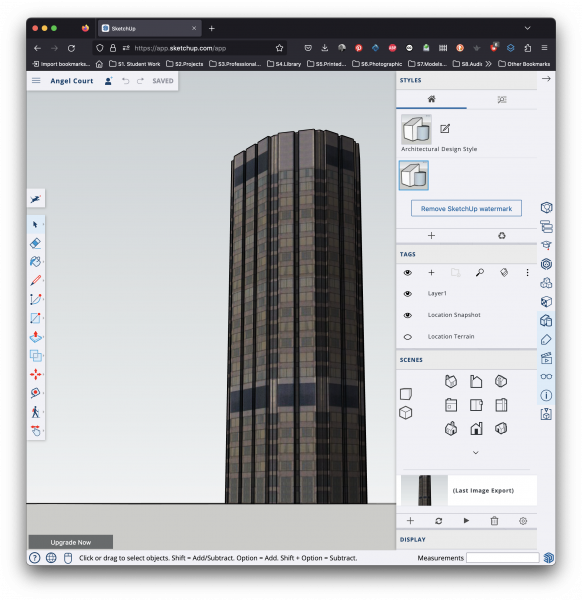This screenshot has width=582, height=600.
Task: Hide the Layer1 tag
Action: point(408,293)
